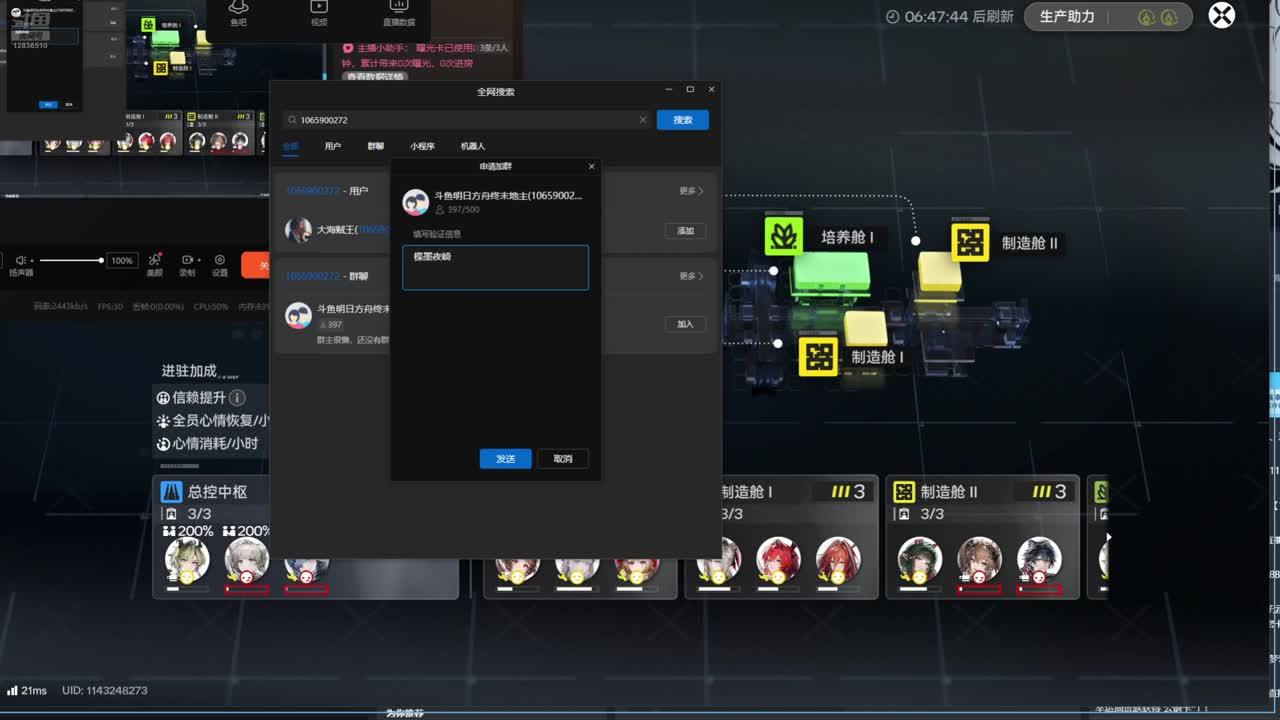
Task: Click the 录制 record icon
Action: pos(187,259)
